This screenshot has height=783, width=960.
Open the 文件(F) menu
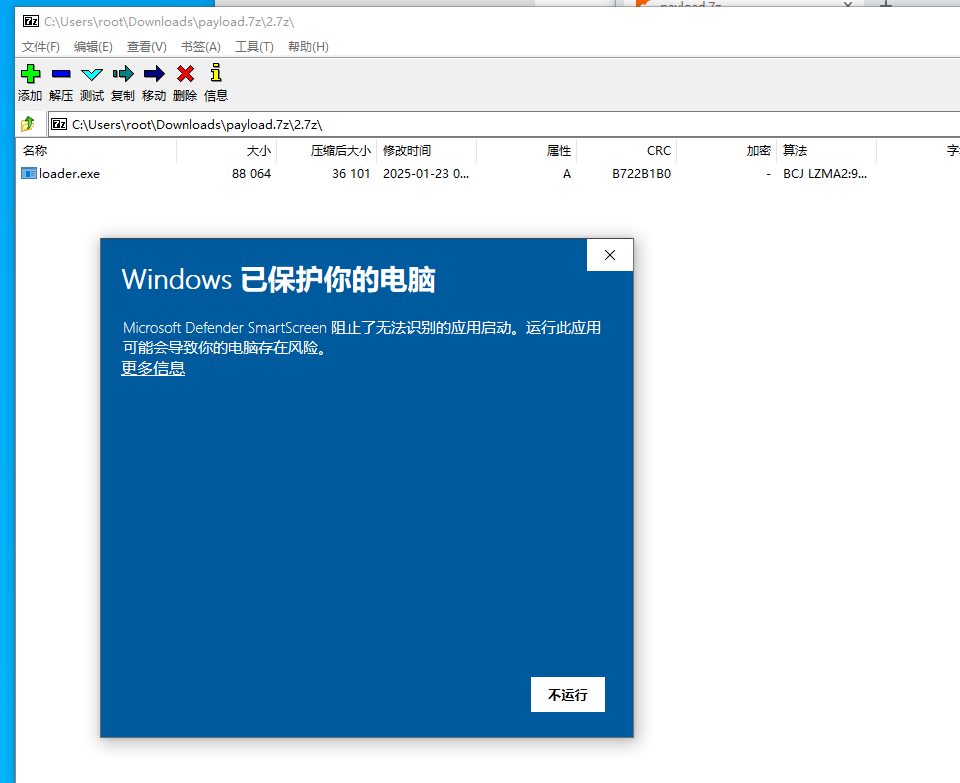[x=41, y=47]
